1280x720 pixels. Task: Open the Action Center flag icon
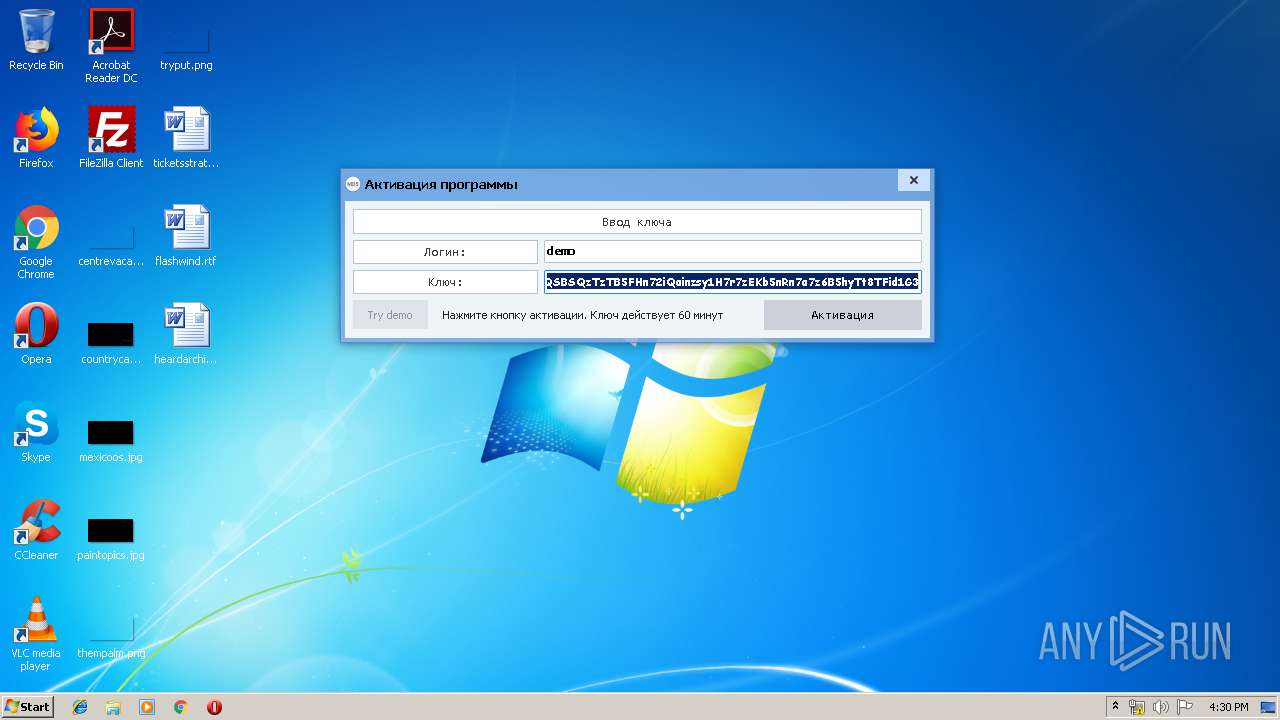[1185, 707]
